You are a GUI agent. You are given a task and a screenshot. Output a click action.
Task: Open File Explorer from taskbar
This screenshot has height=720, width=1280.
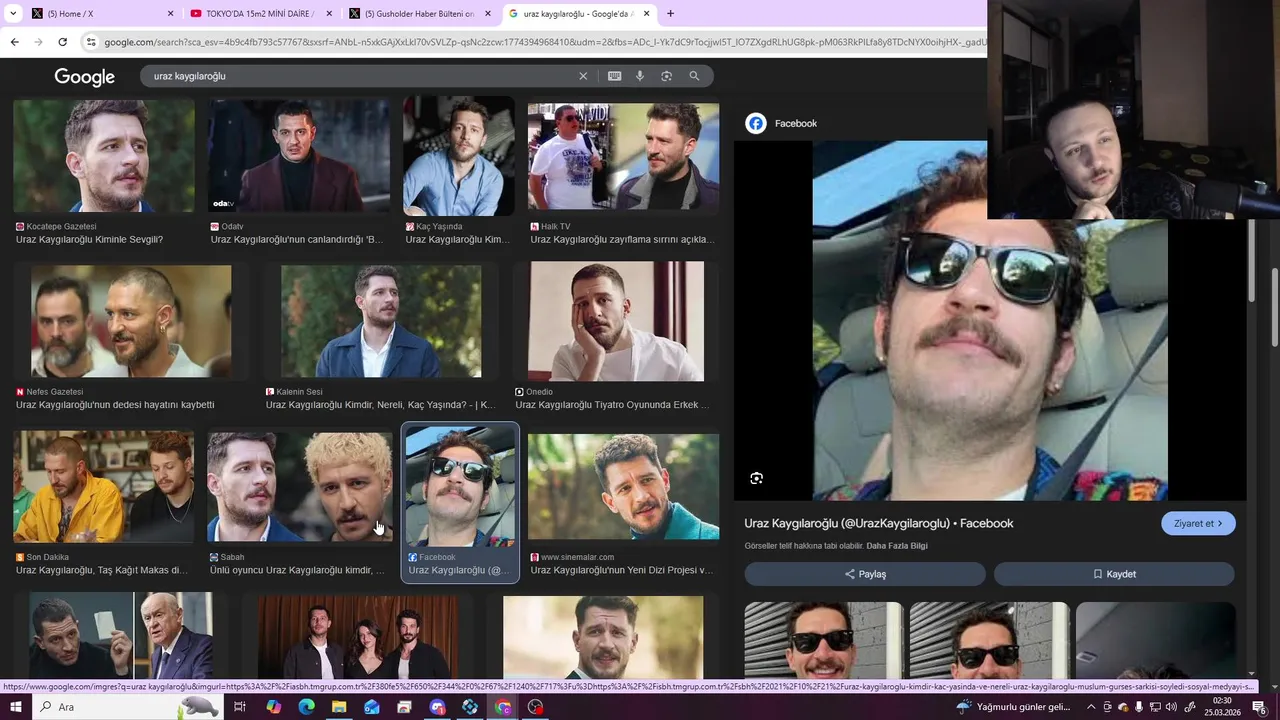(339, 707)
